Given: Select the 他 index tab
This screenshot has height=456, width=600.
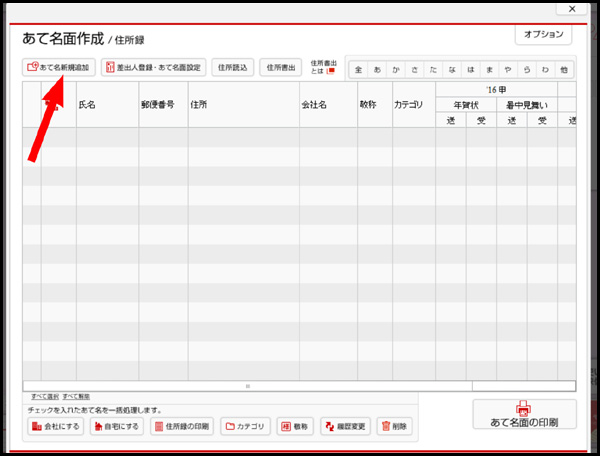Looking at the screenshot, I should (564, 70).
